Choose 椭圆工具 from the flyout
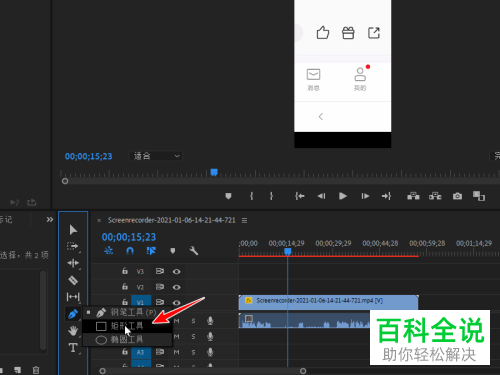 click(127, 340)
